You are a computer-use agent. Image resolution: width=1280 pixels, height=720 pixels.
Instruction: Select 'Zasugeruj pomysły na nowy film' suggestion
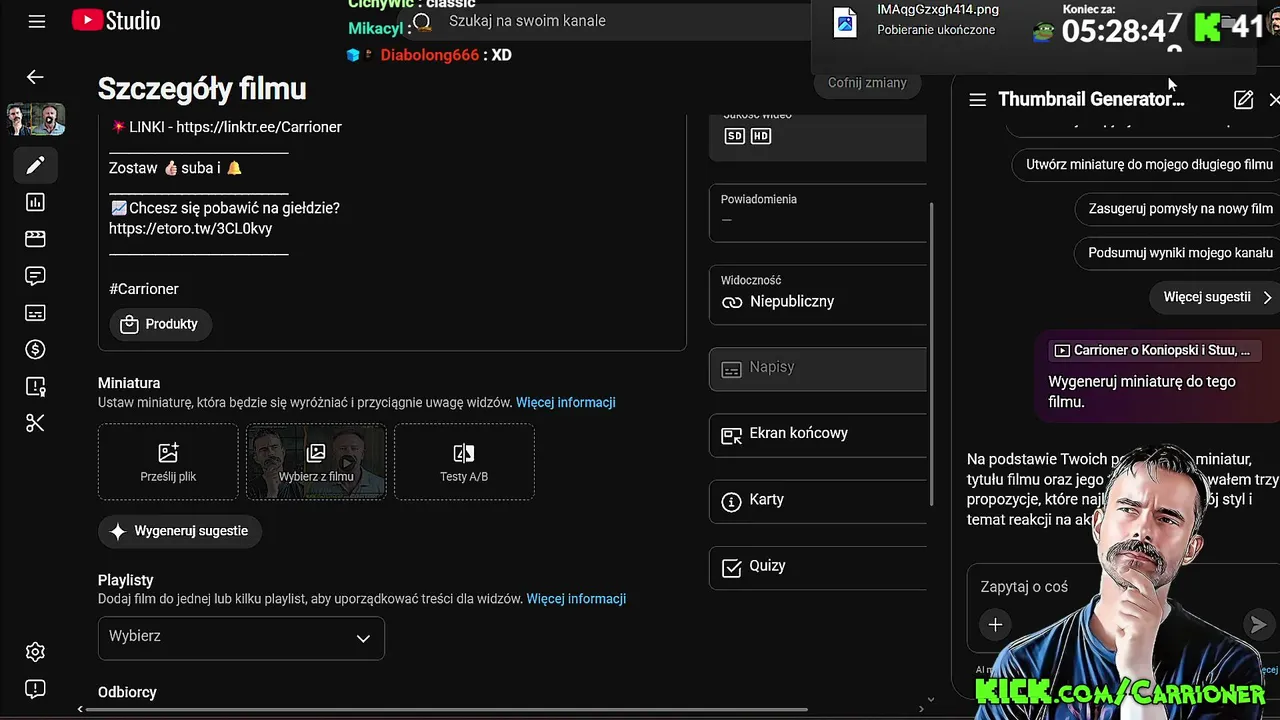tap(1180, 209)
